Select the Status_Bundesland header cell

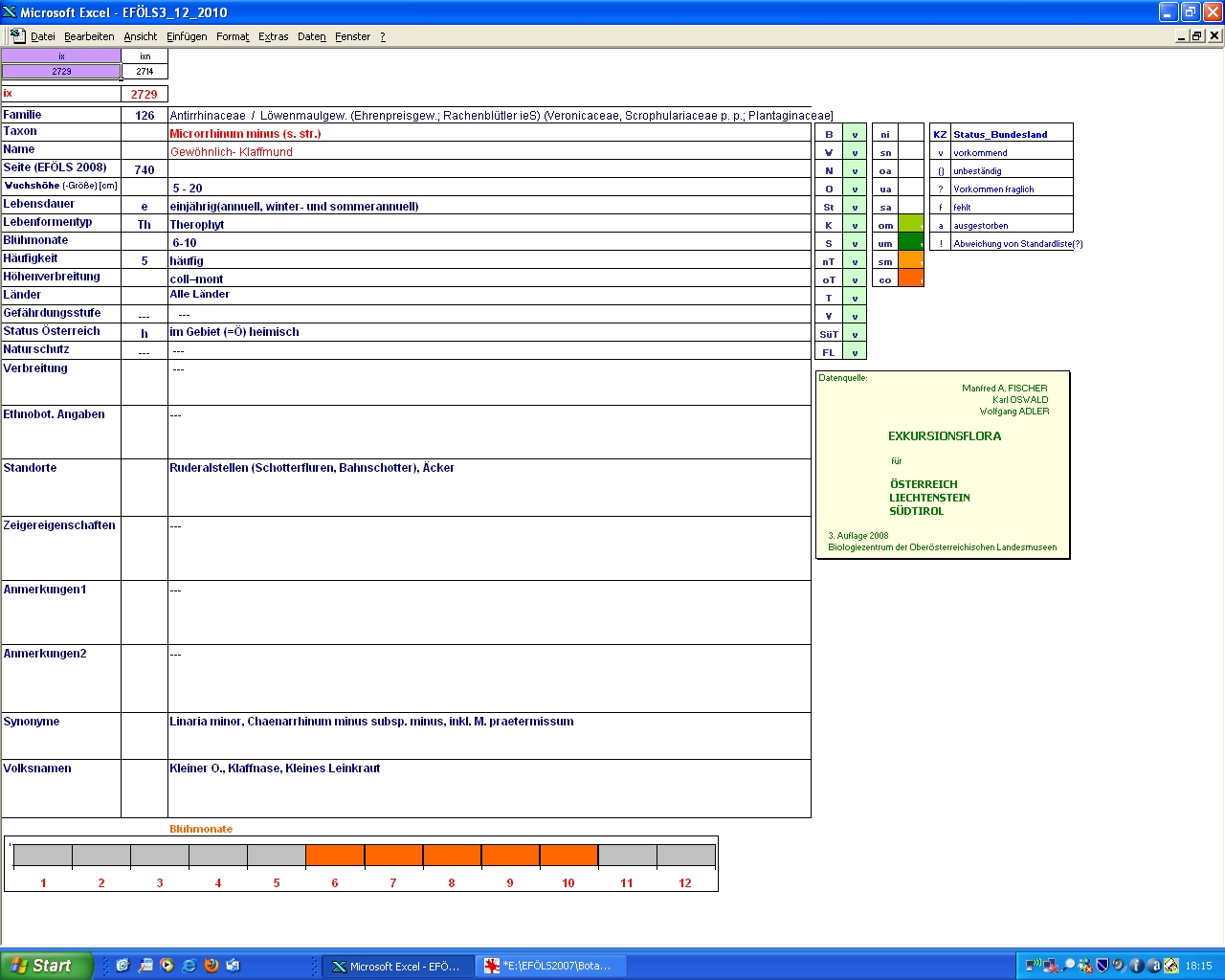tap(1012, 134)
